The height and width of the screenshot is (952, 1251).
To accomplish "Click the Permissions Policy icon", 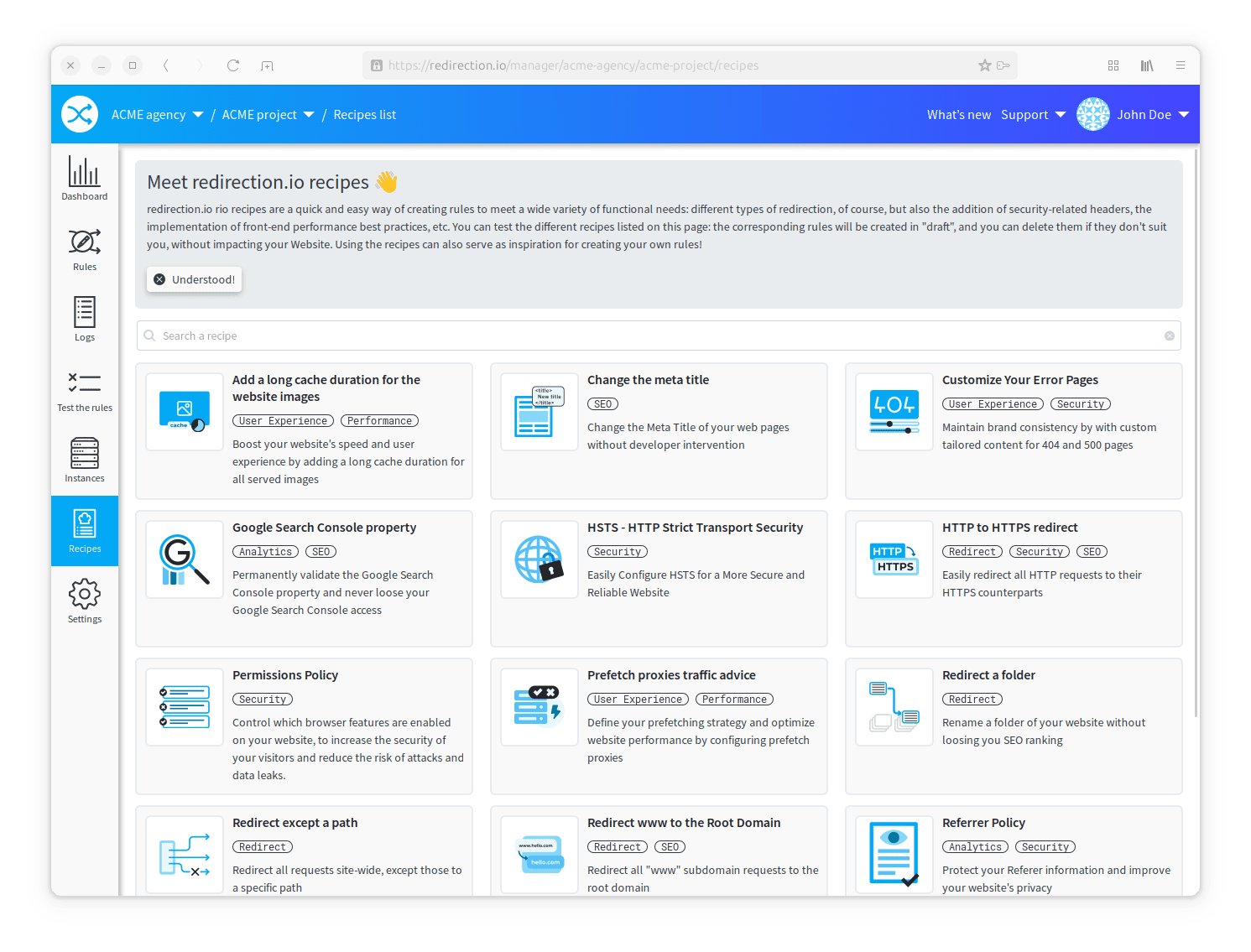I will click(x=185, y=707).
